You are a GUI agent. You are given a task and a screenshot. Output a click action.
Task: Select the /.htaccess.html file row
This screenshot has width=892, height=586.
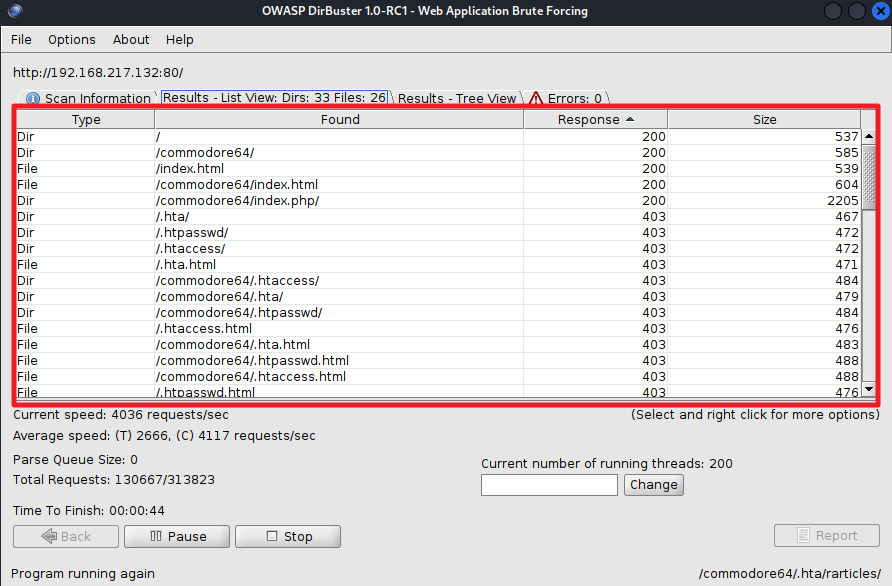point(438,328)
